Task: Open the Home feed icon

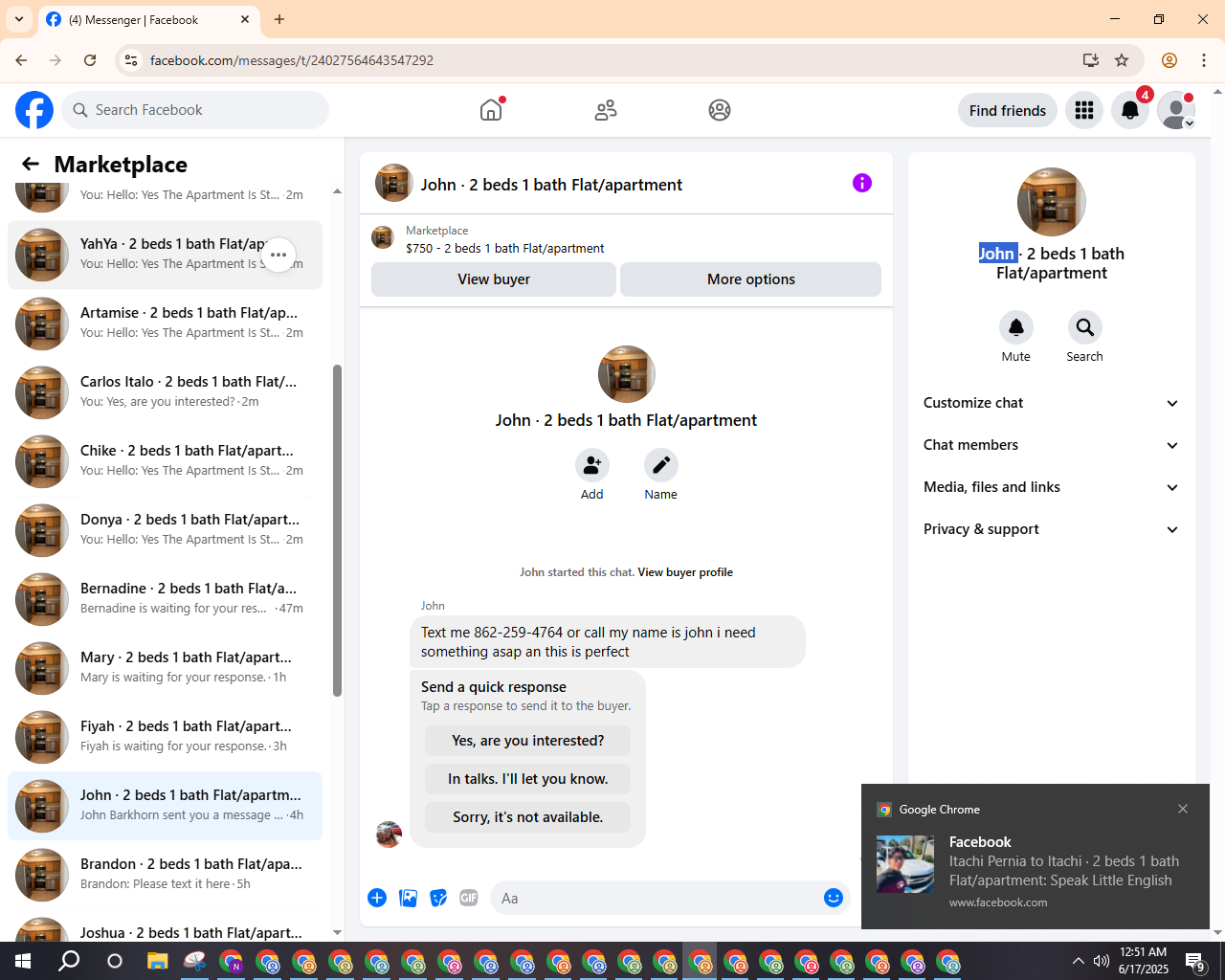Action: pyautogui.click(x=491, y=110)
